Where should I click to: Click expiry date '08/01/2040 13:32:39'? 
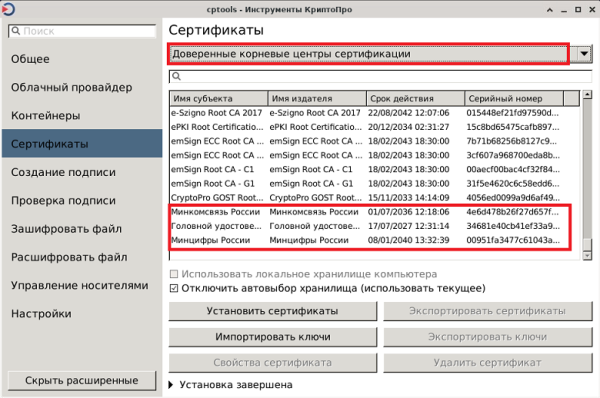pyautogui.click(x=409, y=240)
